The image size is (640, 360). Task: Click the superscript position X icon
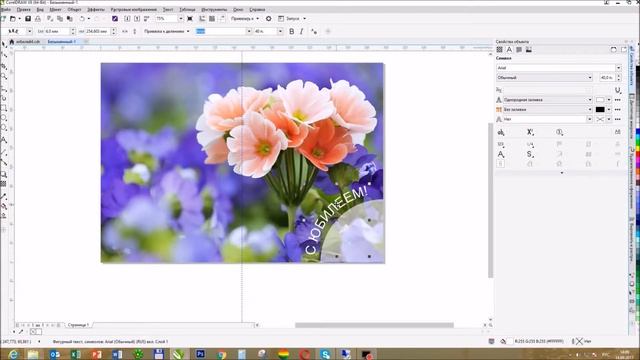pyautogui.click(x=530, y=132)
